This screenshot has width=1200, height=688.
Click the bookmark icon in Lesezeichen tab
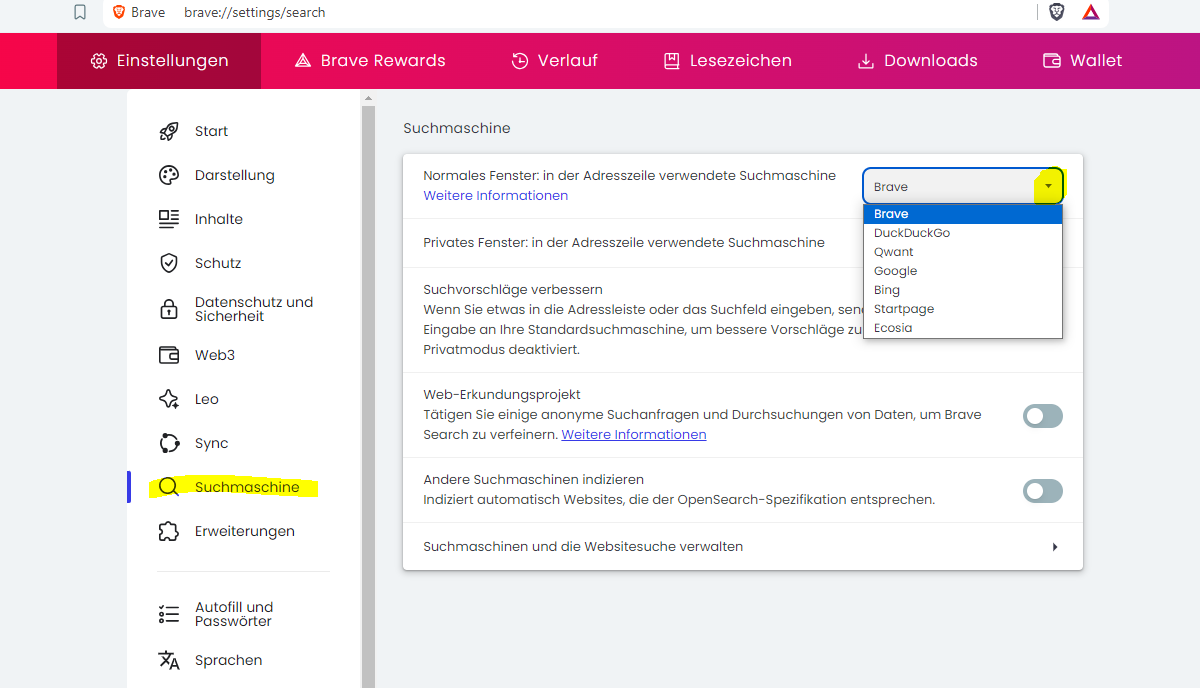coord(671,61)
